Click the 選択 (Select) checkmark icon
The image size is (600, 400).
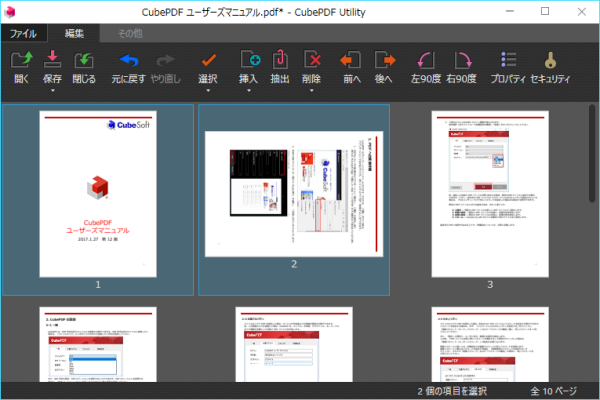(209, 60)
